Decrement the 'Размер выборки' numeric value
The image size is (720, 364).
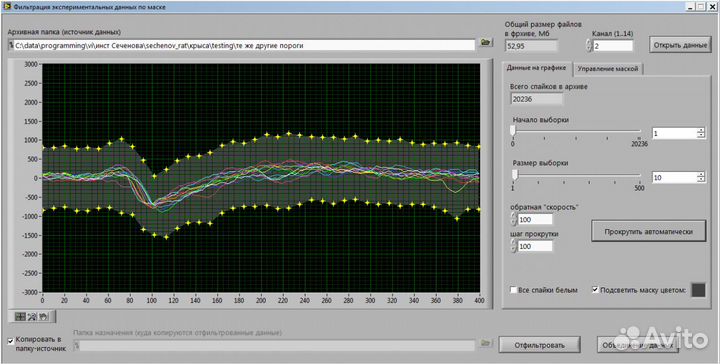click(x=701, y=180)
